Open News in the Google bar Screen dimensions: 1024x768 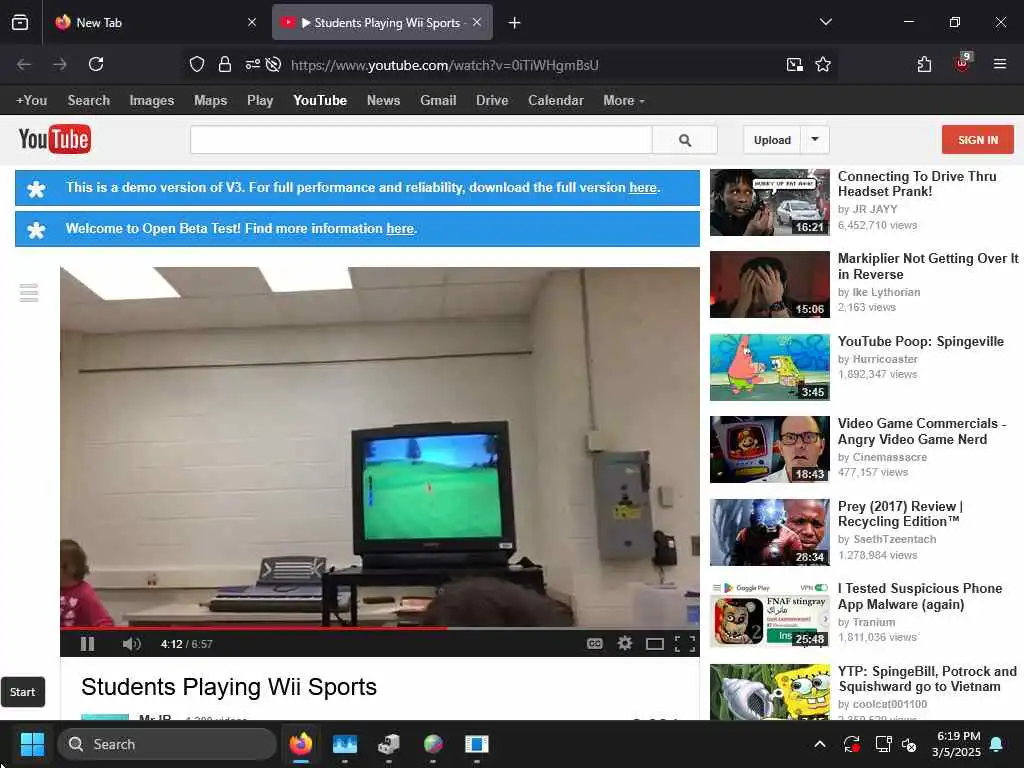pos(383,101)
